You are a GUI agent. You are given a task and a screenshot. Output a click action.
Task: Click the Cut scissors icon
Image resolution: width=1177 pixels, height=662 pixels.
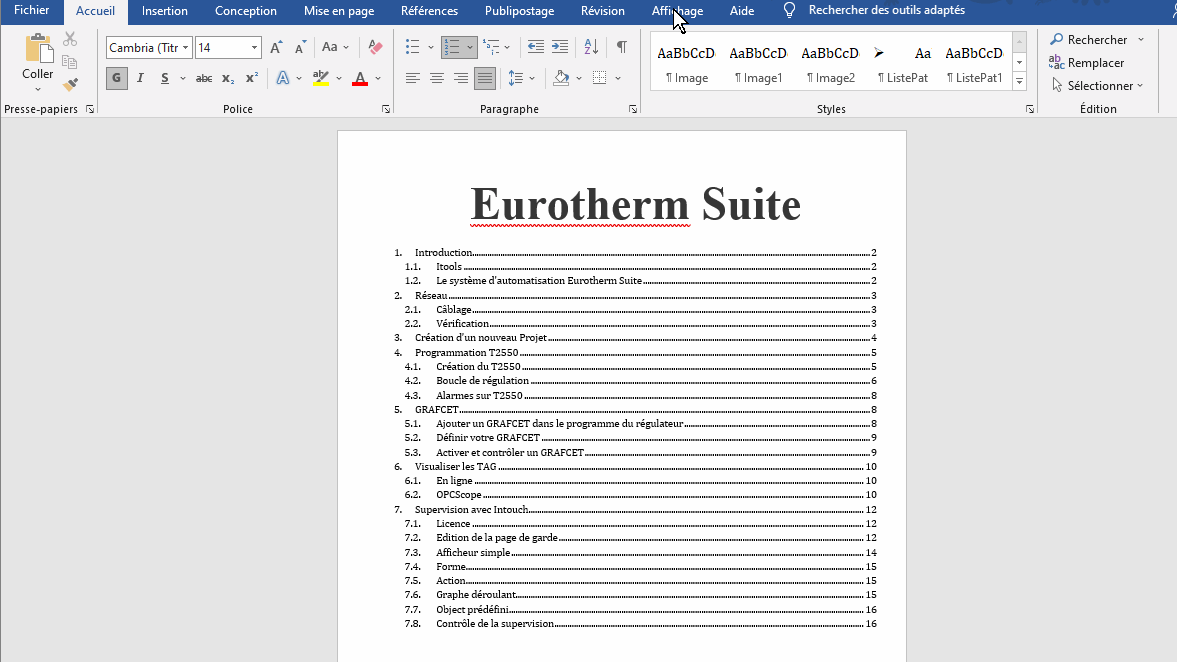click(71, 39)
